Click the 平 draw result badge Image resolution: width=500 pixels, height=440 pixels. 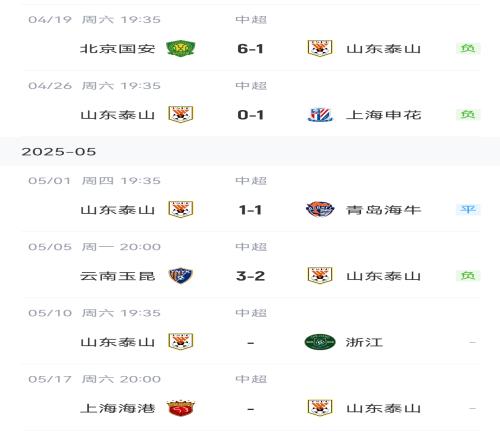468,209
